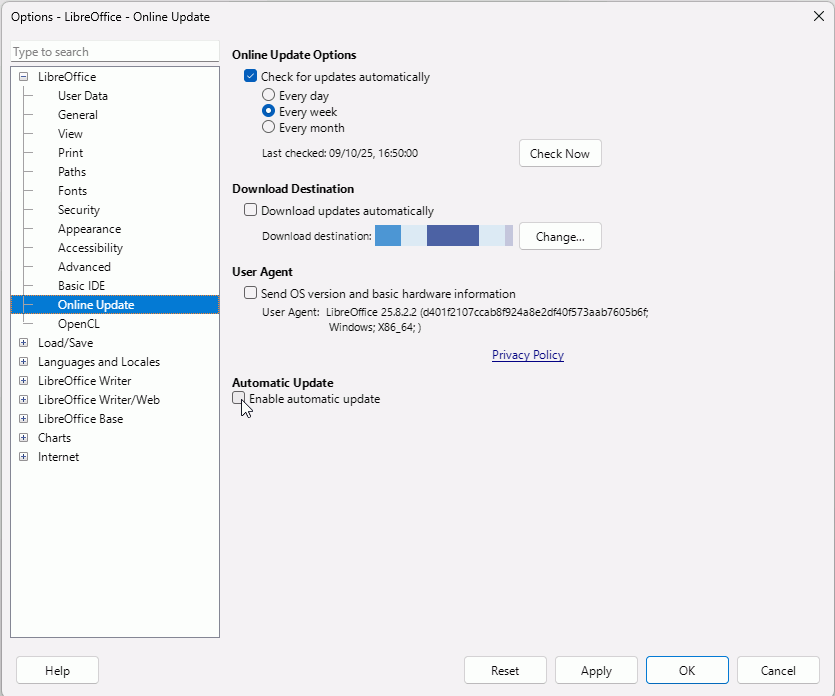Click the Type to search field
Image resolution: width=835 pixels, height=696 pixels.
(x=114, y=52)
